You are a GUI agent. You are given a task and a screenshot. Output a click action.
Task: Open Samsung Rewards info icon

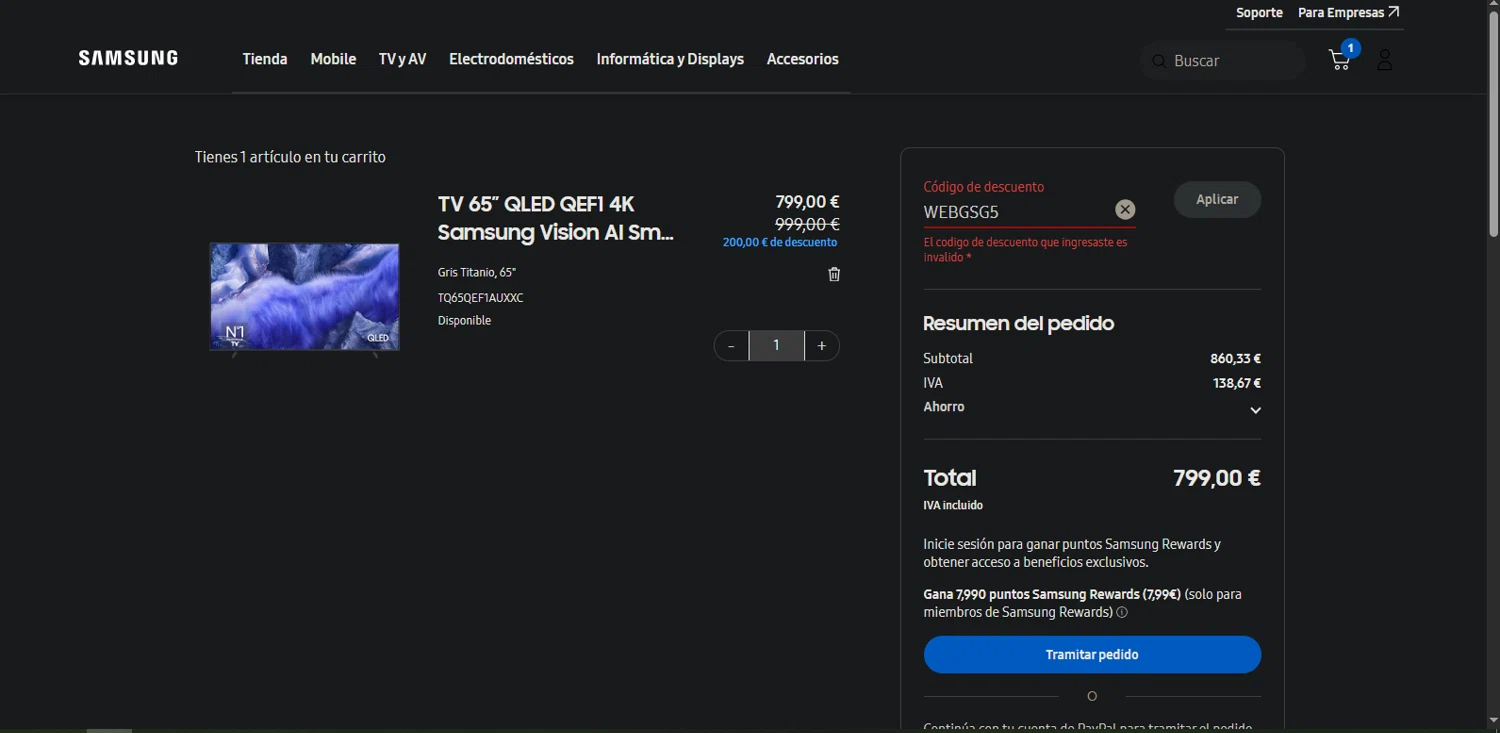point(1122,612)
